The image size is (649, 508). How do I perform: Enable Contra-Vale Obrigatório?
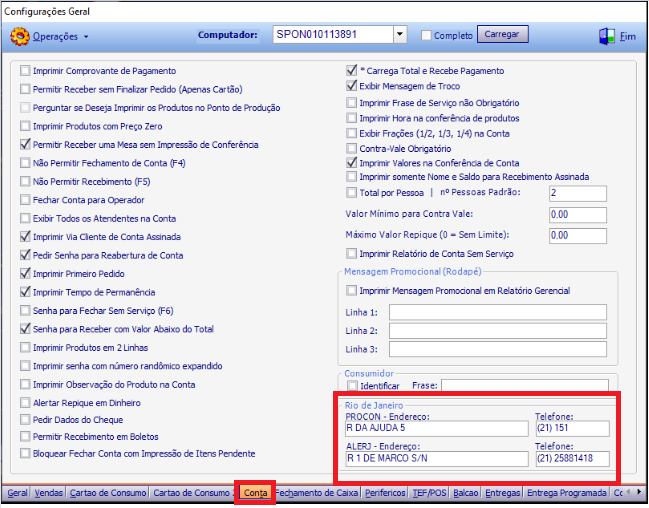(x=351, y=148)
